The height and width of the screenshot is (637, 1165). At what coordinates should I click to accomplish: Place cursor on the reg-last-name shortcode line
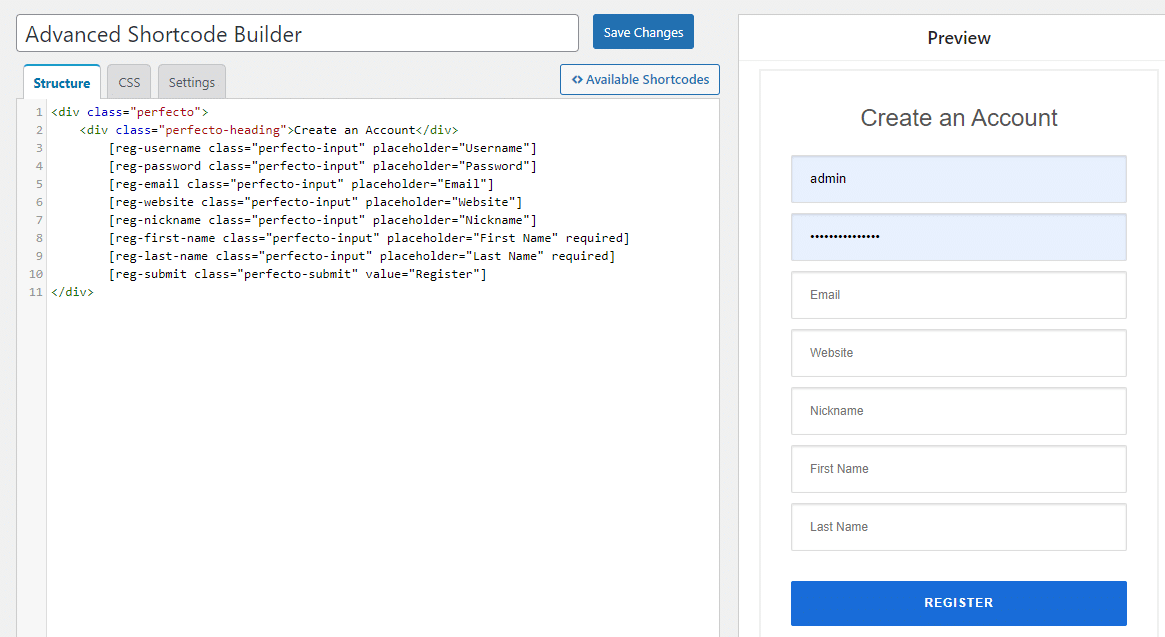[362, 256]
